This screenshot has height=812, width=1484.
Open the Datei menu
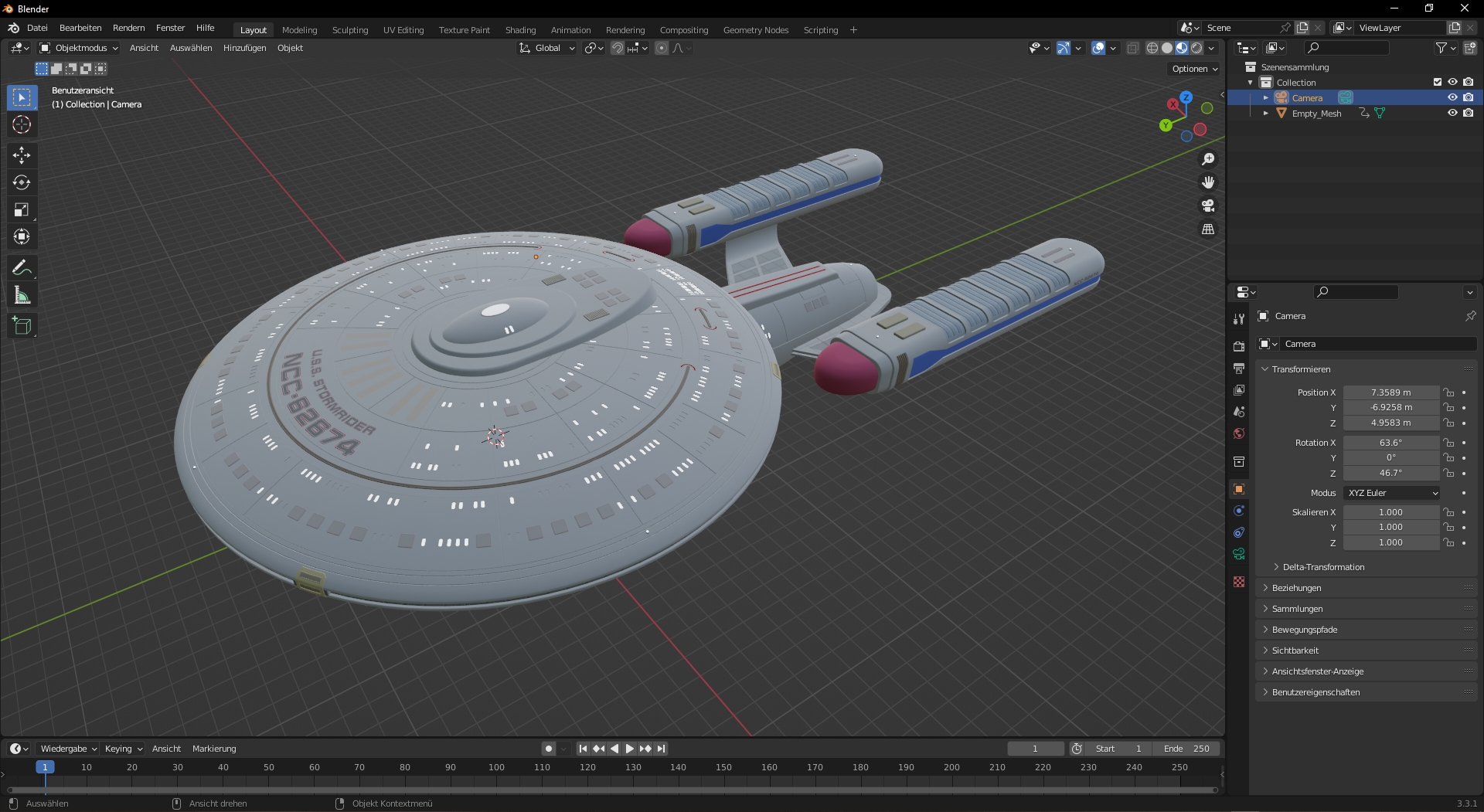(x=37, y=28)
